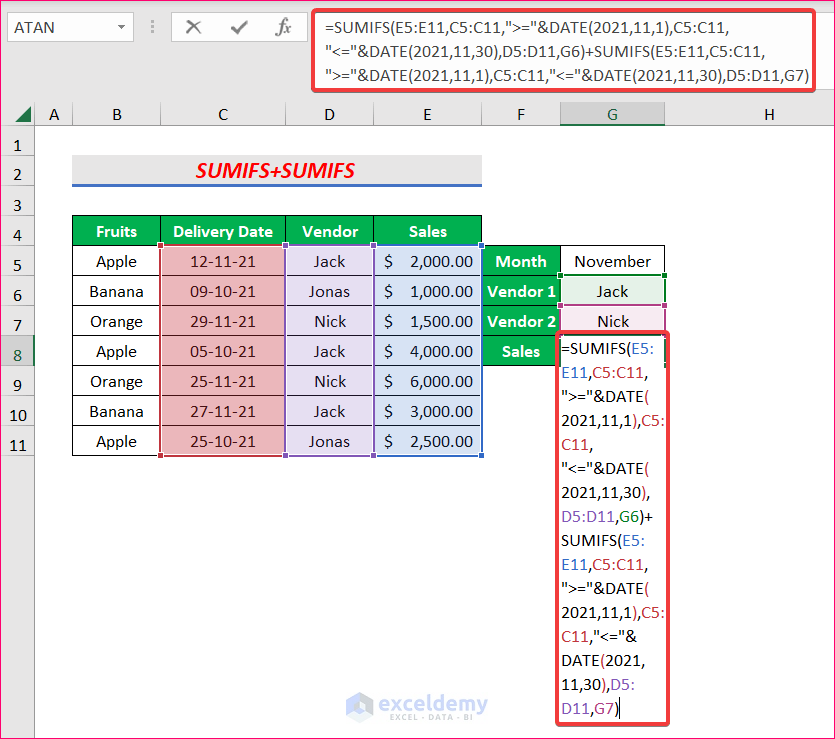Open the Name Box dropdown arrow
Image resolution: width=835 pixels, height=739 pixels.
click(x=121, y=27)
